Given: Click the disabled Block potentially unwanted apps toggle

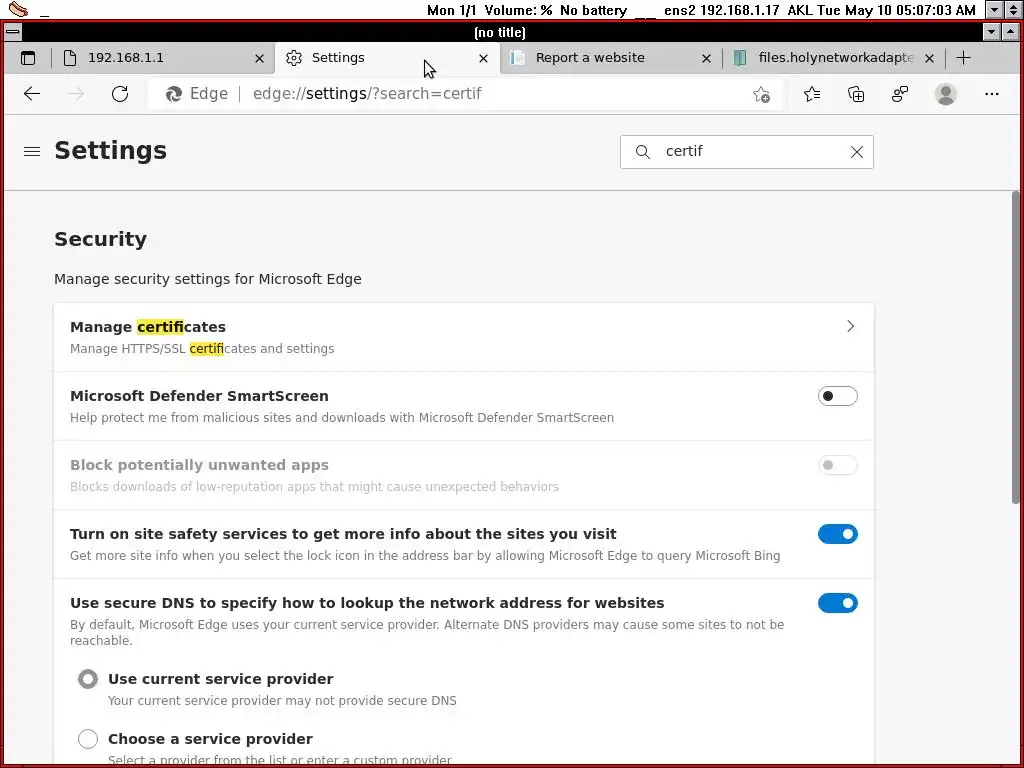Looking at the screenshot, I should (x=837, y=465).
